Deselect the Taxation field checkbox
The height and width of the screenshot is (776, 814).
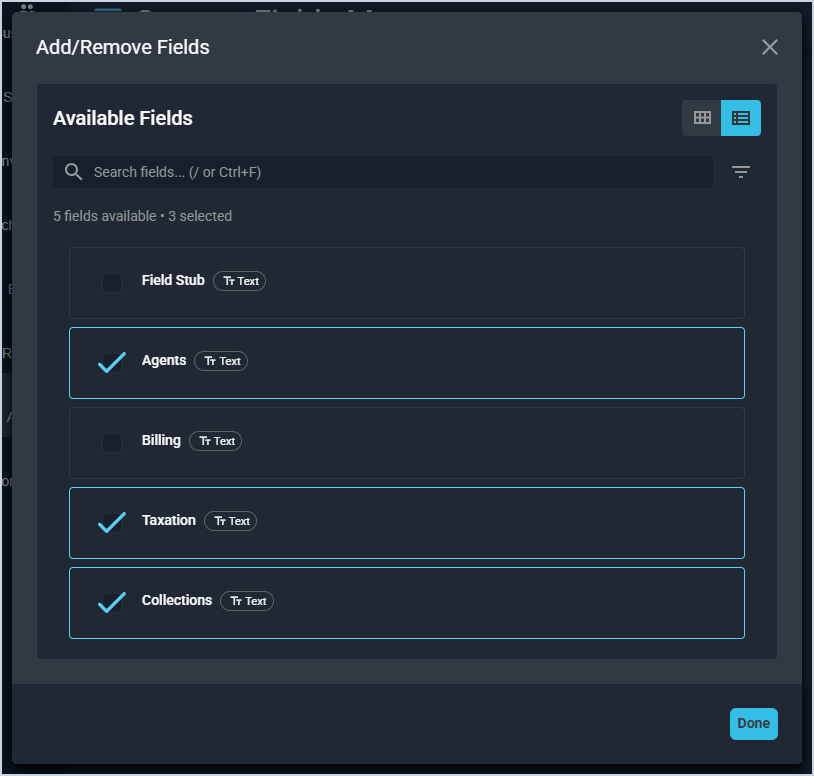(112, 522)
